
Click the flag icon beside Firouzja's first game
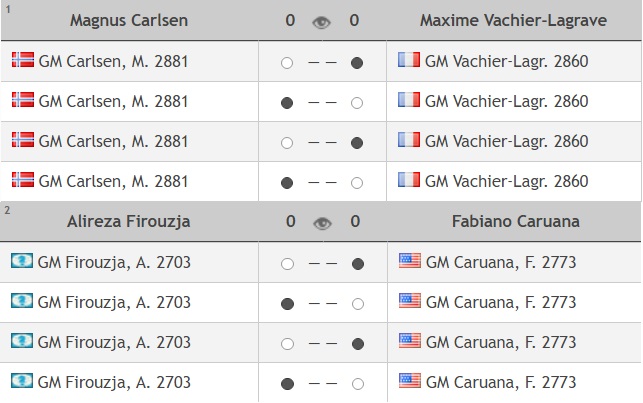(22, 262)
